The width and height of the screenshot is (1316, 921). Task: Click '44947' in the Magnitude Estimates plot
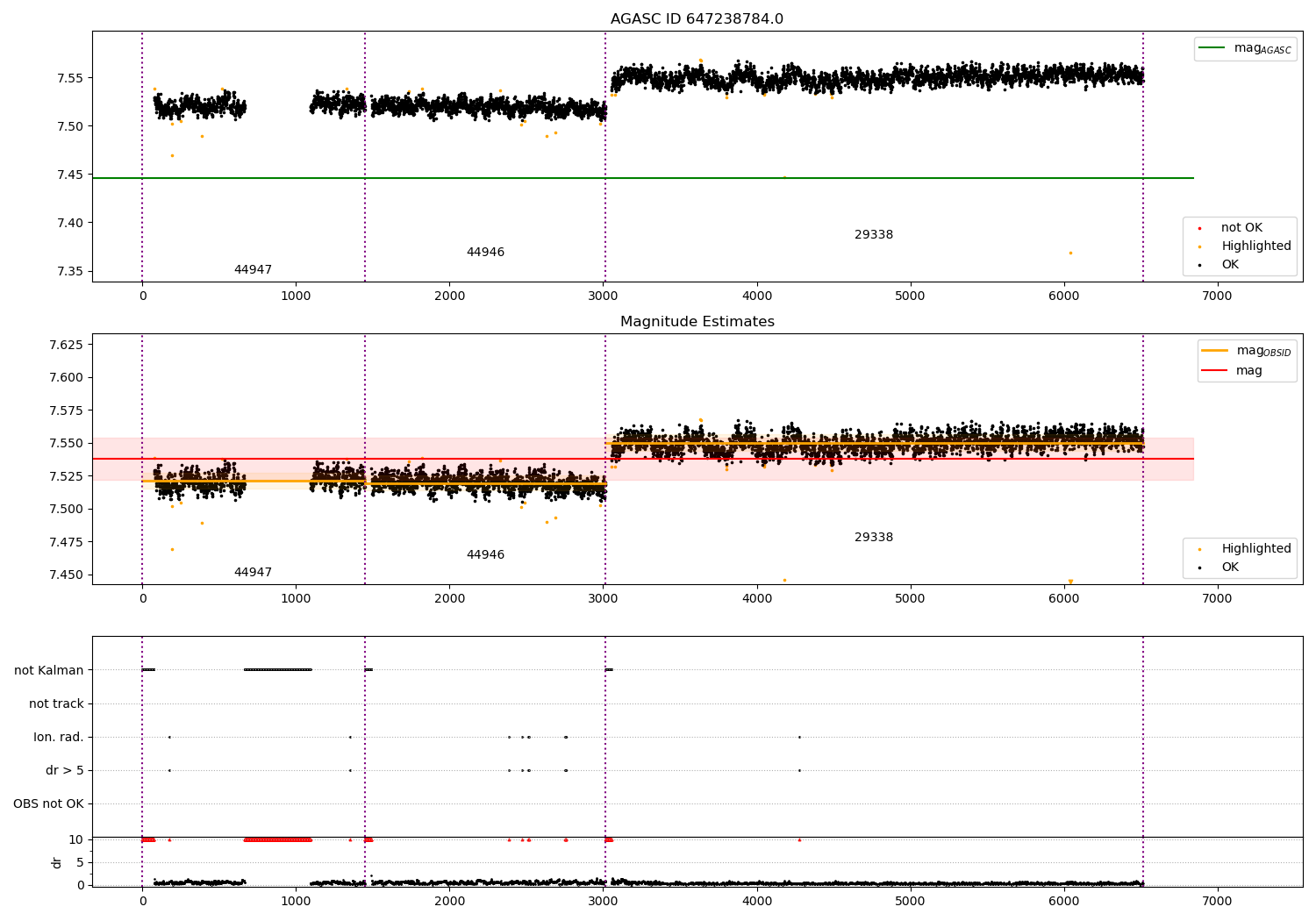tap(253, 573)
